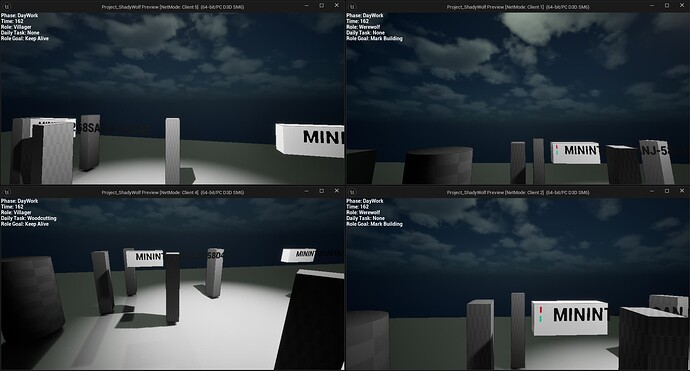
Task: Minimize the Client 2 preview window
Action: 652,191
